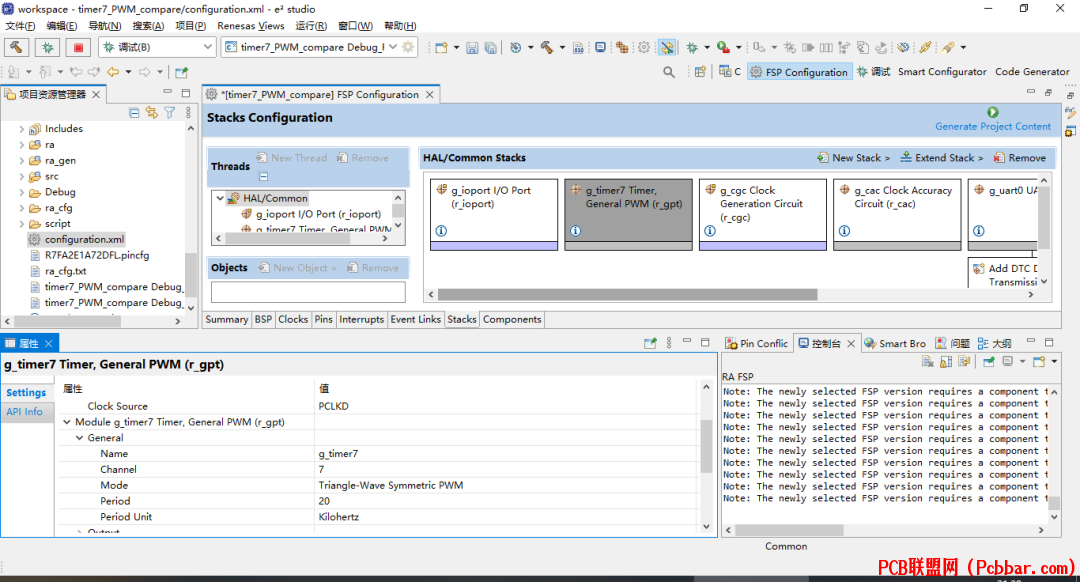Click the properties view new window icon
Image resolution: width=1080 pixels, height=582 pixels.
(x=650, y=343)
